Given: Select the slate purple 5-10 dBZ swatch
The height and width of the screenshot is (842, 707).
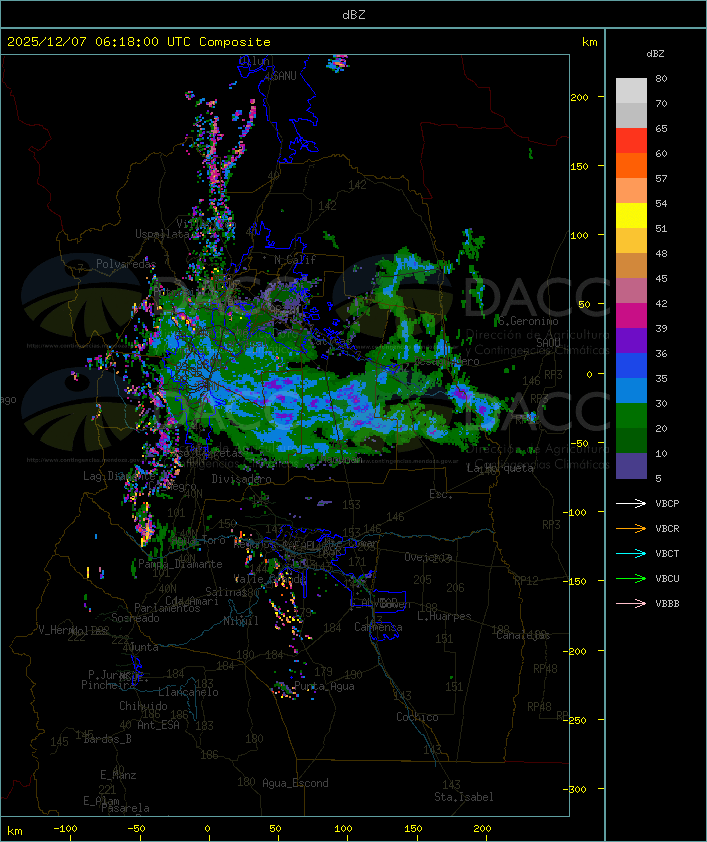Looking at the screenshot, I should pyautogui.click(x=631, y=466).
